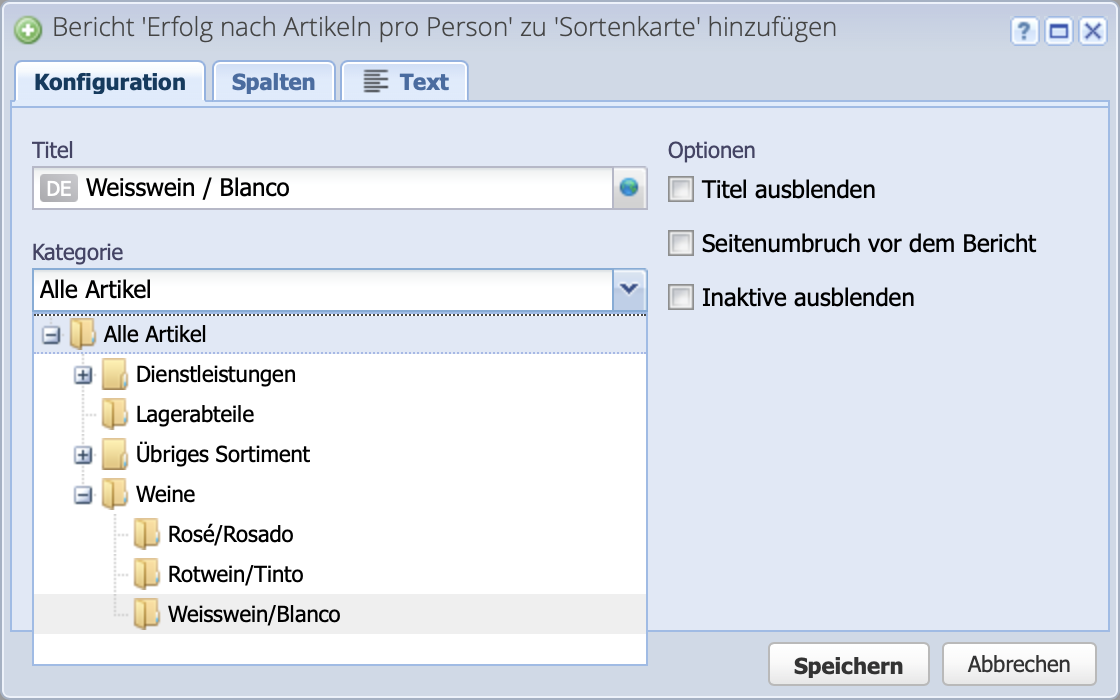Open the Kategorie dropdown arrow
This screenshot has width=1120, height=700.
pyautogui.click(x=630, y=290)
